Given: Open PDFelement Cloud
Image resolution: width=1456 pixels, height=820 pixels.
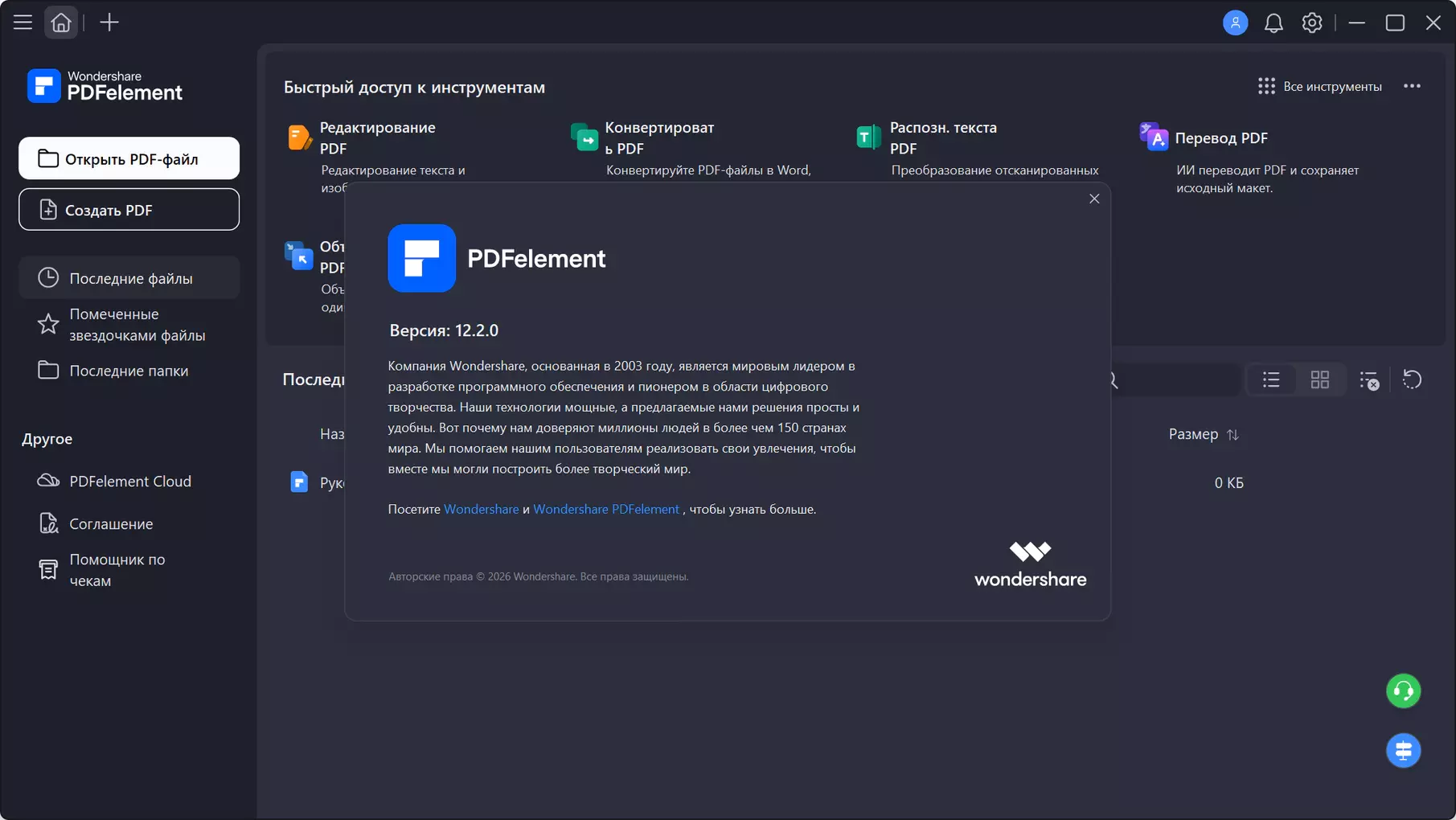Looking at the screenshot, I should pos(129,481).
